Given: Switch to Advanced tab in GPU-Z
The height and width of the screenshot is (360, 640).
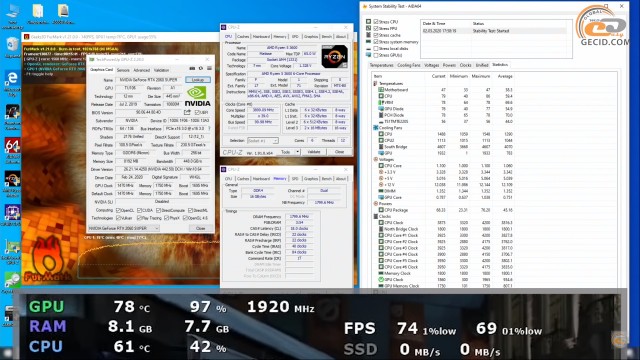Looking at the screenshot, I should [x=141, y=70].
